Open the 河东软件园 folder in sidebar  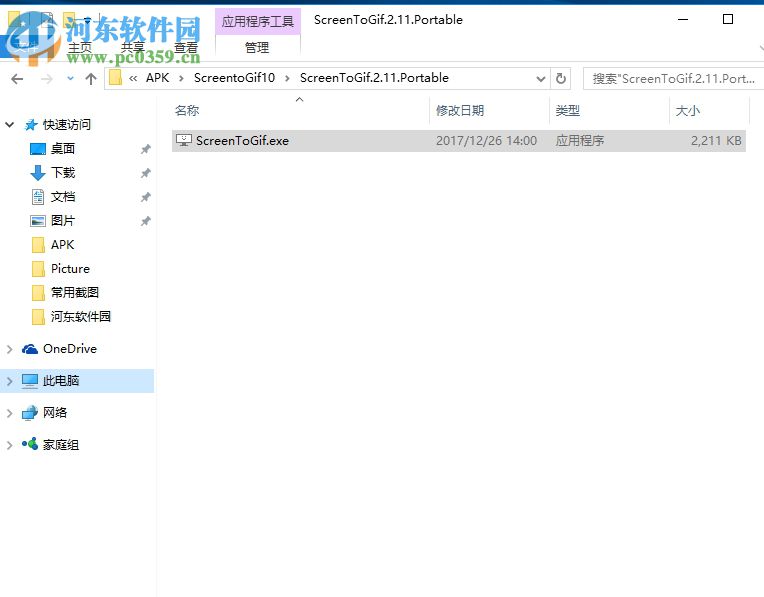[80, 317]
